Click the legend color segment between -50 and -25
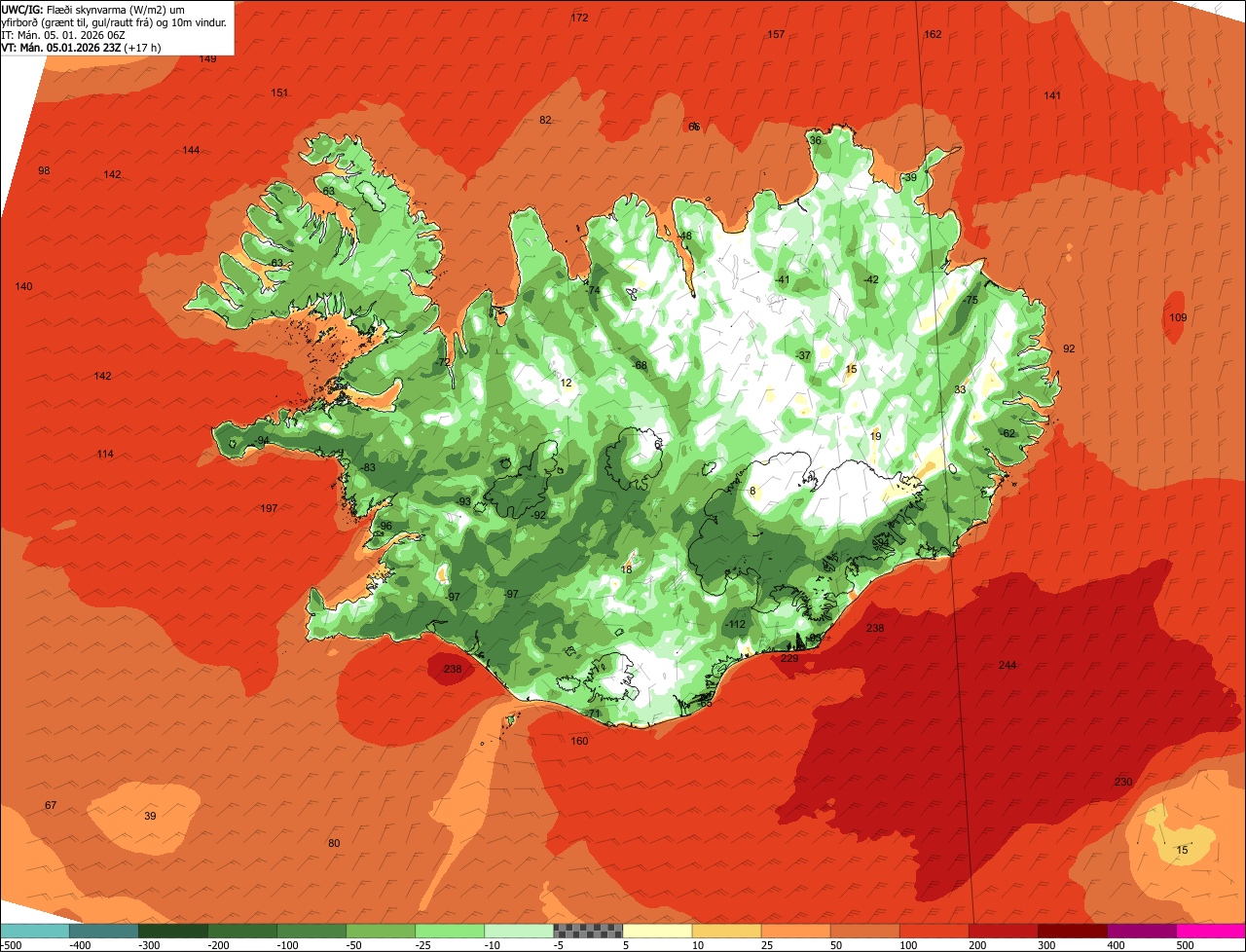The image size is (1246, 952). [x=381, y=931]
